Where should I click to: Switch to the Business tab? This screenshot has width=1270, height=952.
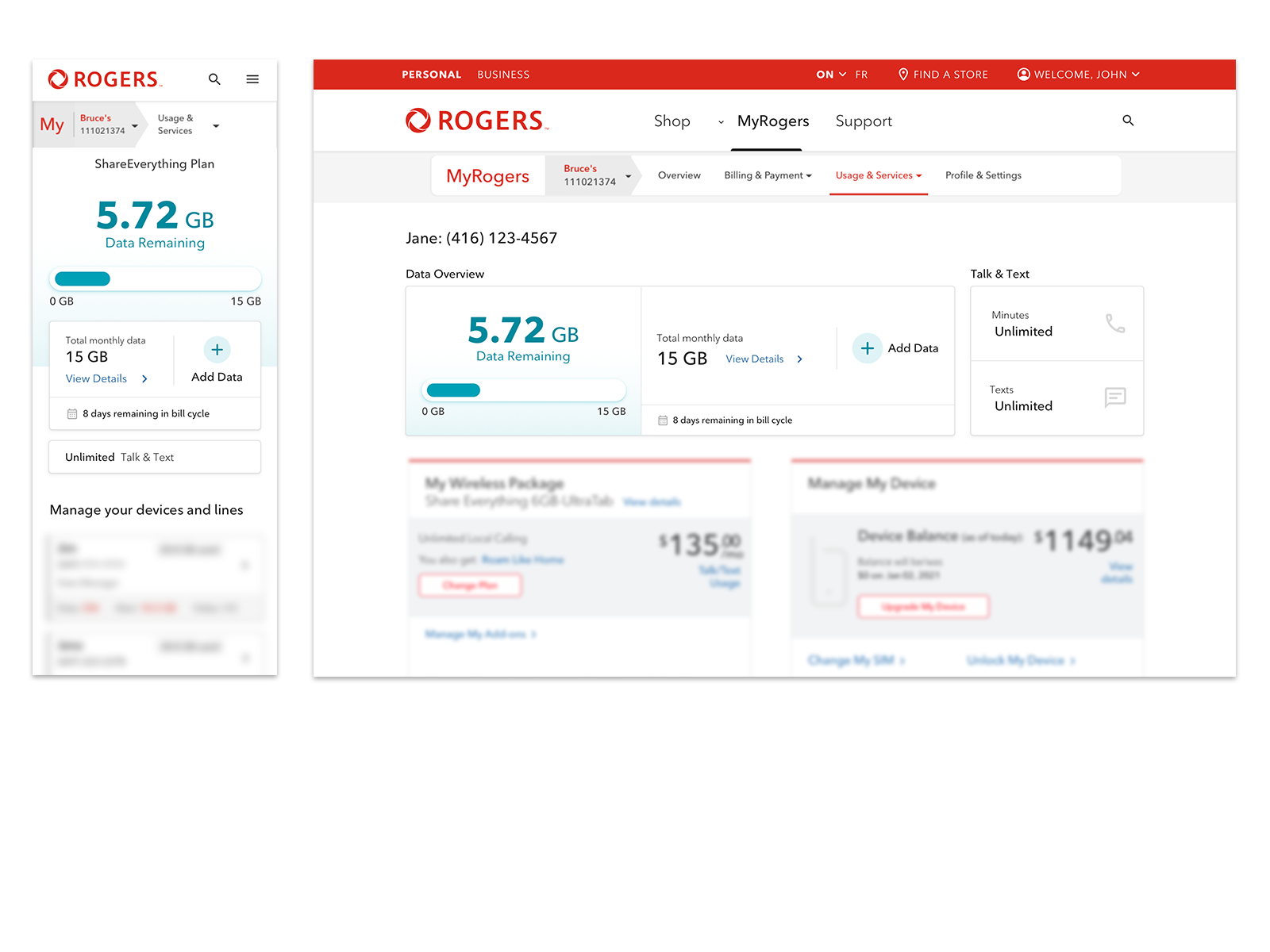click(x=503, y=75)
